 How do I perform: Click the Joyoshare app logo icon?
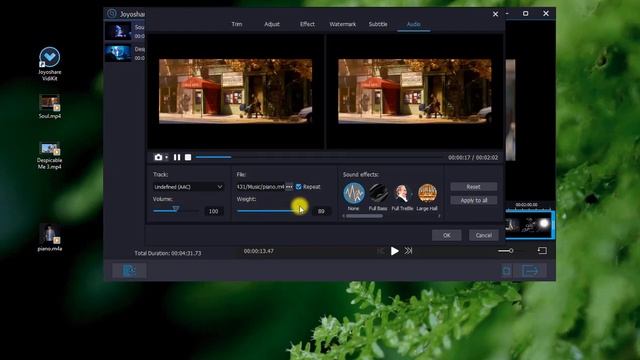[x=112, y=13]
